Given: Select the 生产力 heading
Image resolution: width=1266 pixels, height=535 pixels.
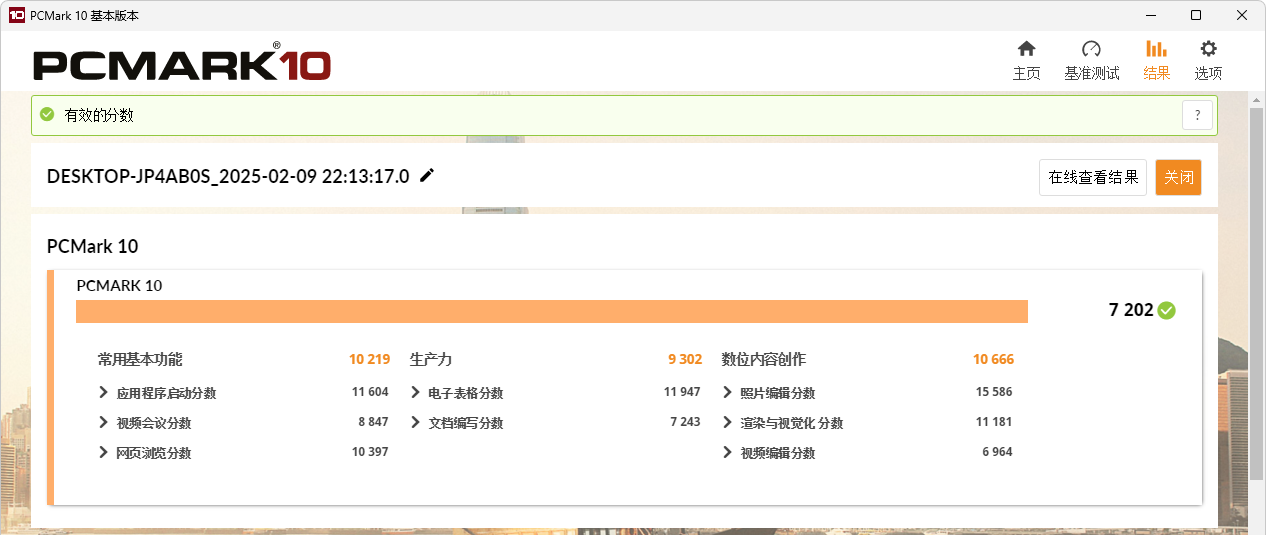Looking at the screenshot, I should tap(431, 359).
